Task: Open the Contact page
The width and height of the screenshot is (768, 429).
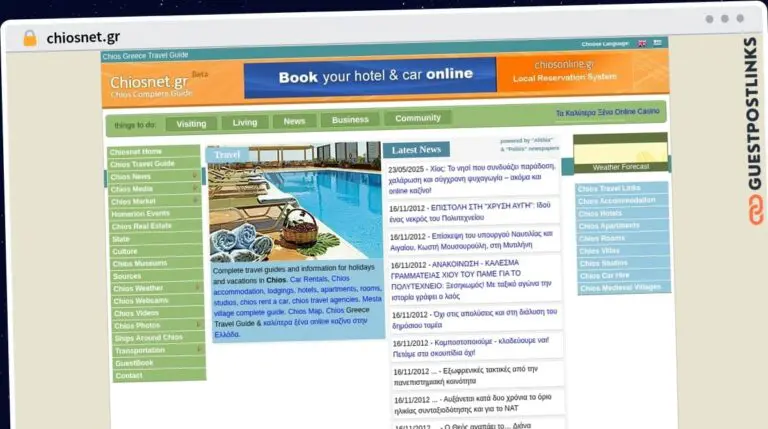Action: pyautogui.click(x=160, y=376)
